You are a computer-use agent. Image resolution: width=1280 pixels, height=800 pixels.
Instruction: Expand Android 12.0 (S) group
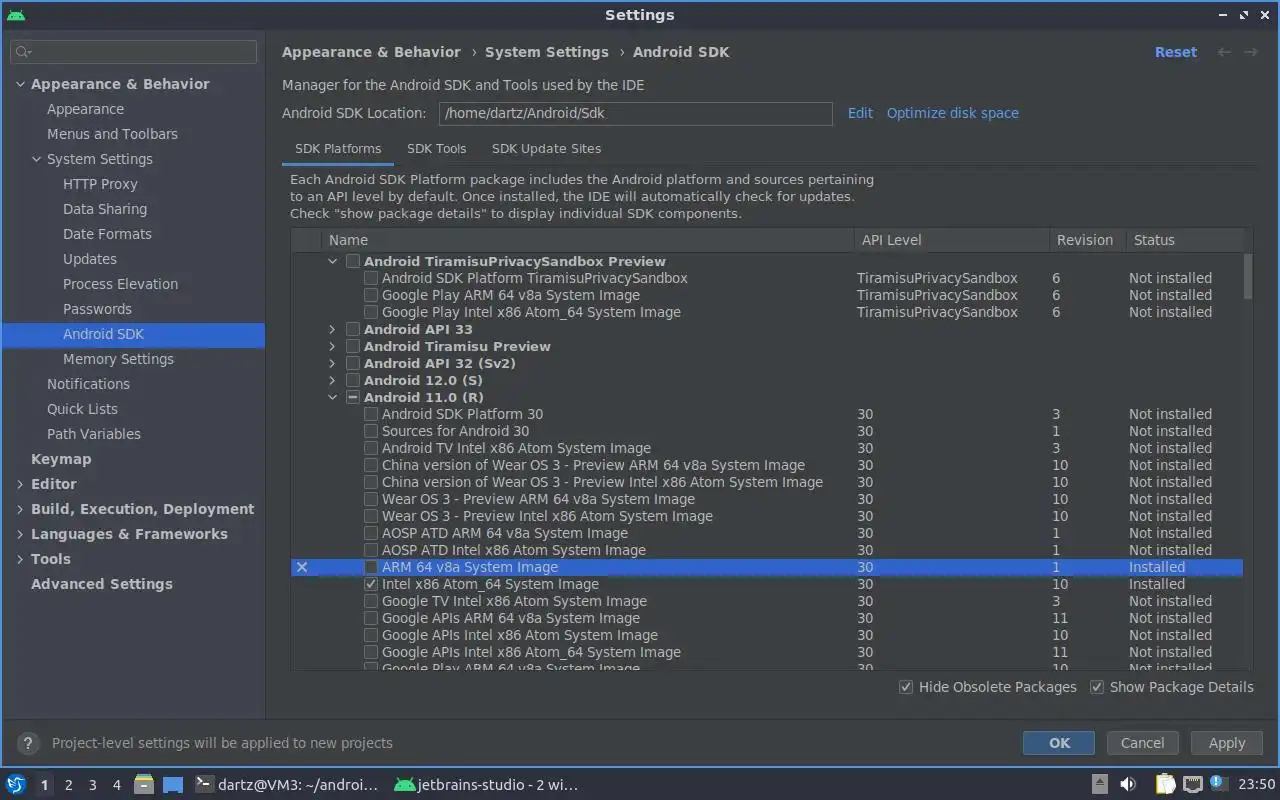click(x=333, y=380)
